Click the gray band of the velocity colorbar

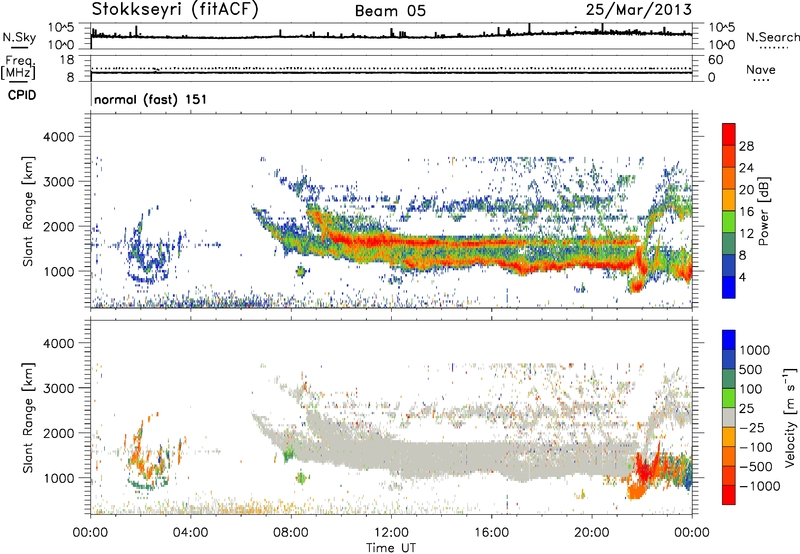[729, 417]
